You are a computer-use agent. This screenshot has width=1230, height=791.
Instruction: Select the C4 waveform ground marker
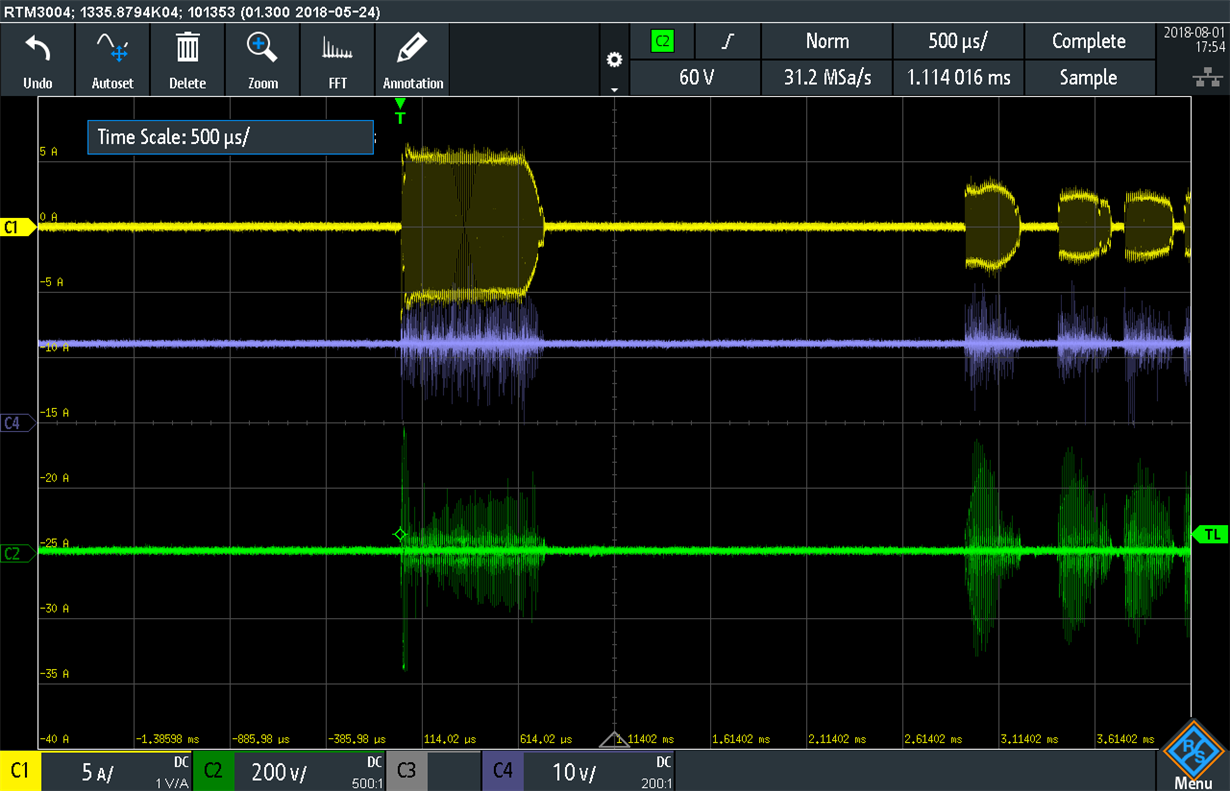tap(19, 423)
